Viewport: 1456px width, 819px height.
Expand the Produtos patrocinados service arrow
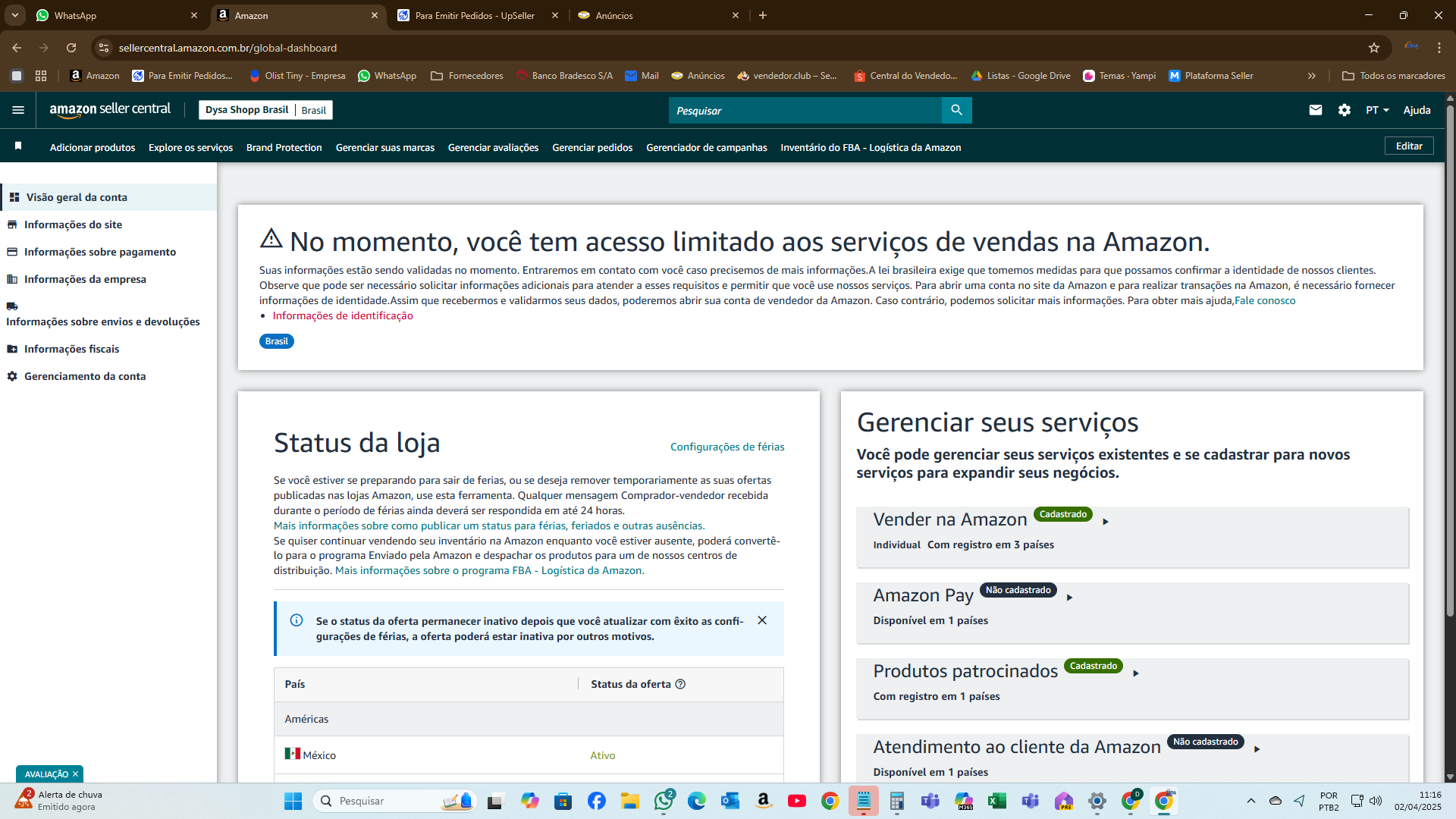click(1135, 673)
